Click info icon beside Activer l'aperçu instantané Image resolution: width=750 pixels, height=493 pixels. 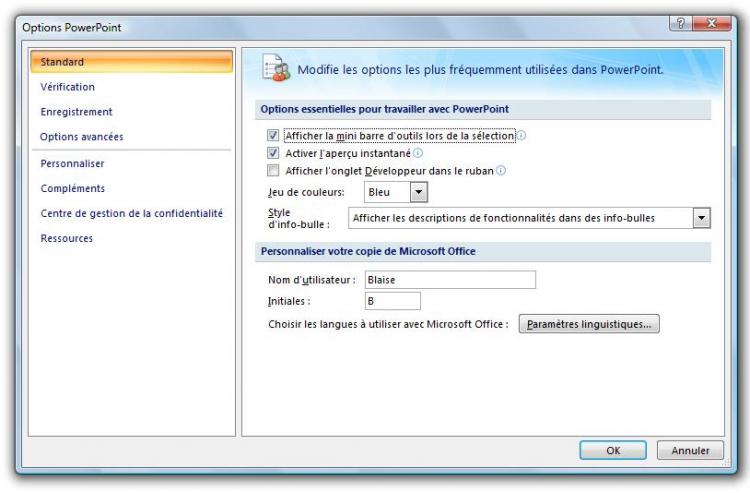[x=418, y=153]
